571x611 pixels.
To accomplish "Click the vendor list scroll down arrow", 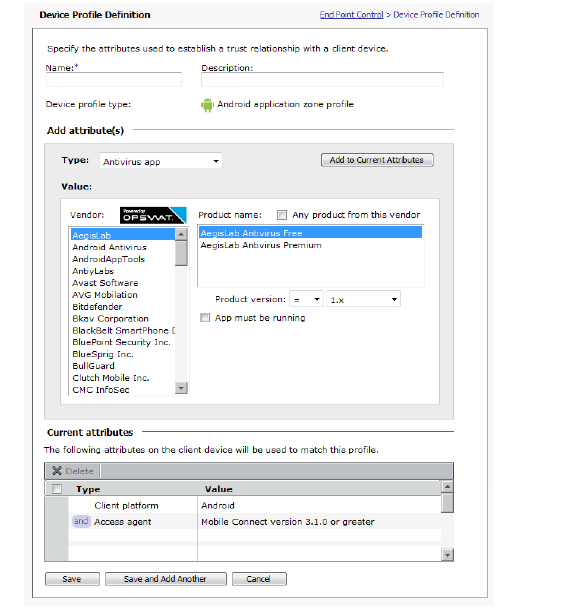I will (x=181, y=388).
